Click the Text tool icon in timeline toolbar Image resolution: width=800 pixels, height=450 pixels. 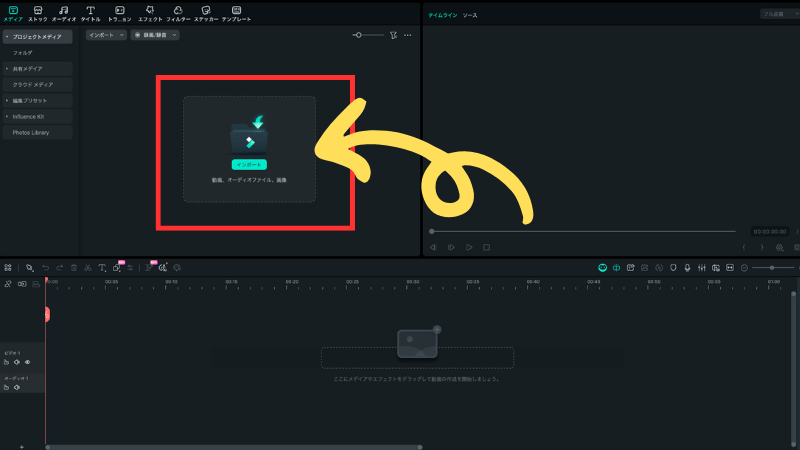pyautogui.click(x=102, y=268)
